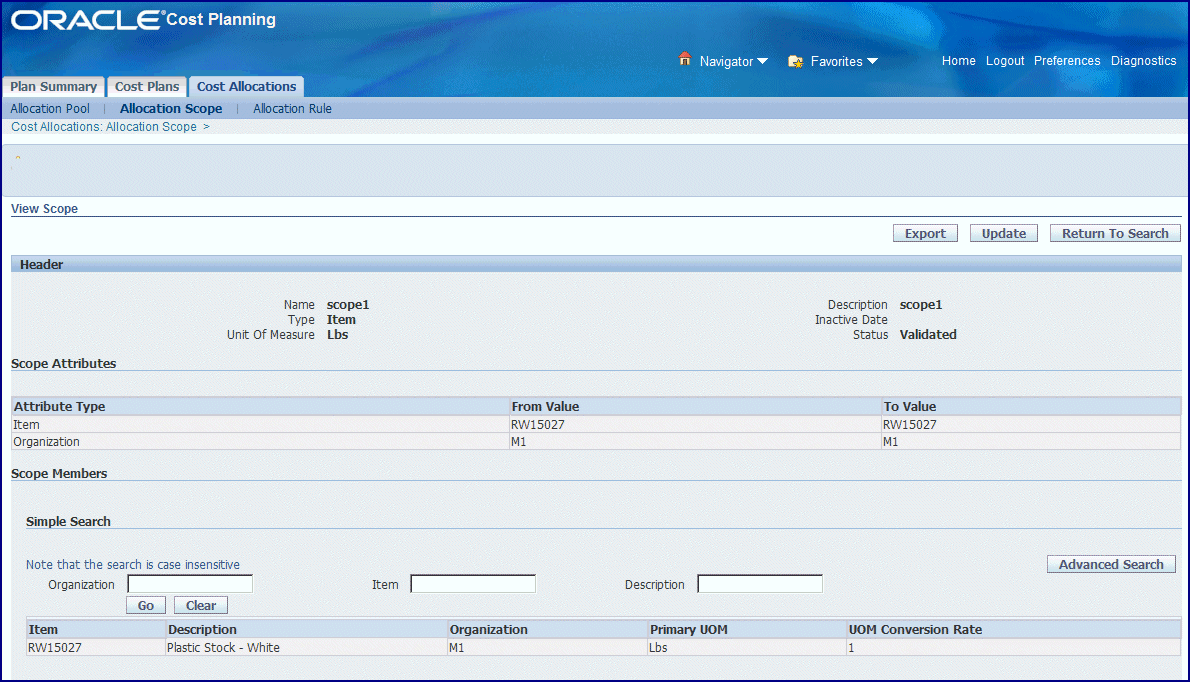Click the Favorites folder icon
Image resolution: width=1190 pixels, height=682 pixels.
point(795,61)
